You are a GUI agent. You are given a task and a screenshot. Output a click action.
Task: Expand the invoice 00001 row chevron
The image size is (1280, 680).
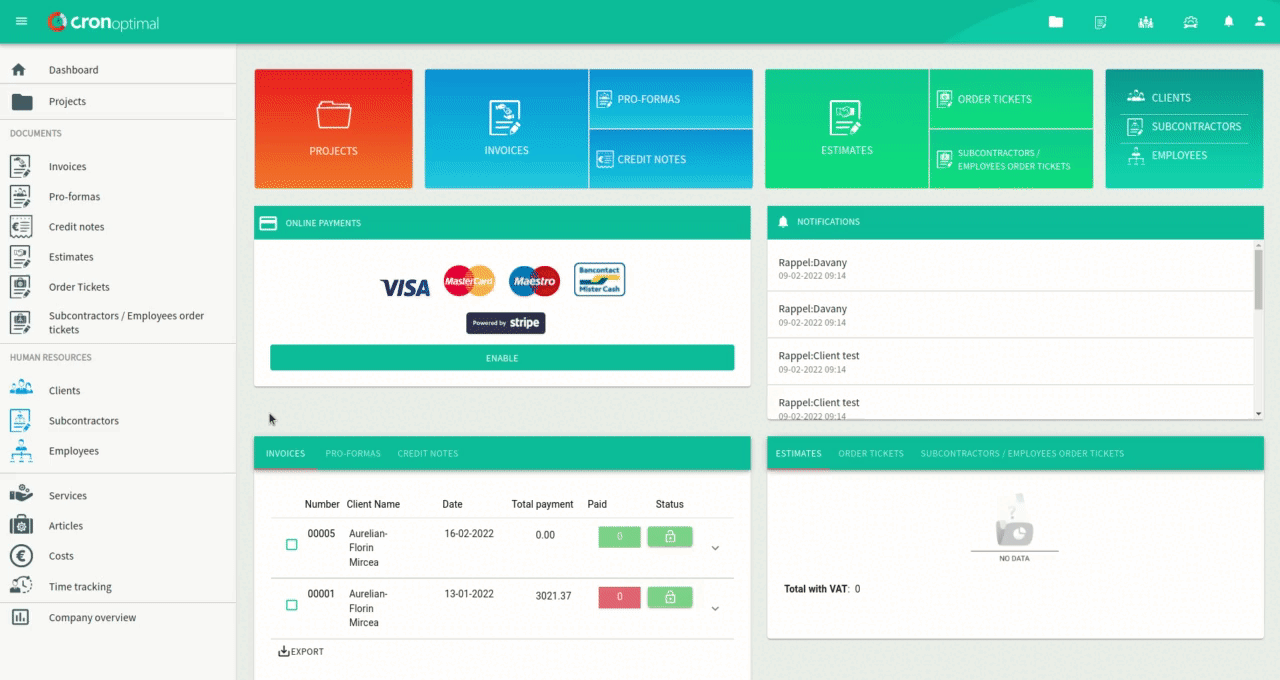pyautogui.click(x=715, y=608)
